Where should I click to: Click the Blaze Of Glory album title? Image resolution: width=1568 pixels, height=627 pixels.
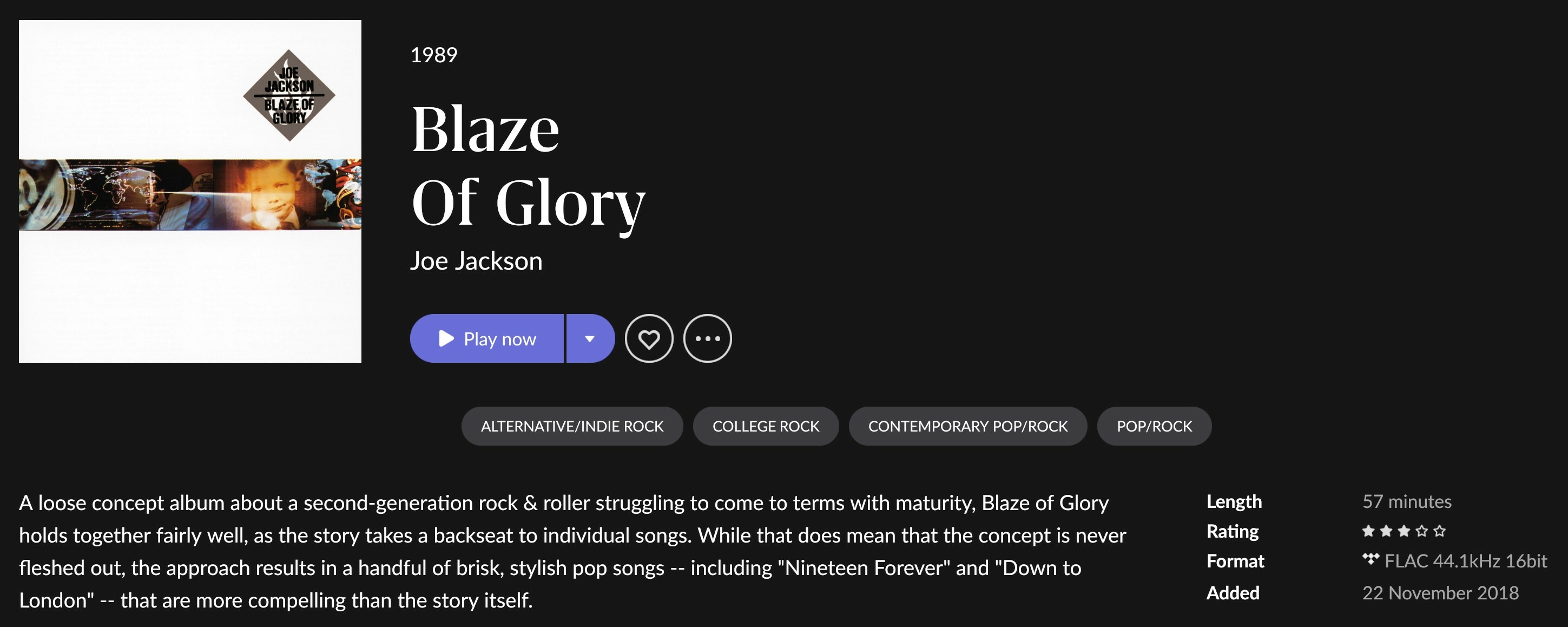[x=528, y=165]
